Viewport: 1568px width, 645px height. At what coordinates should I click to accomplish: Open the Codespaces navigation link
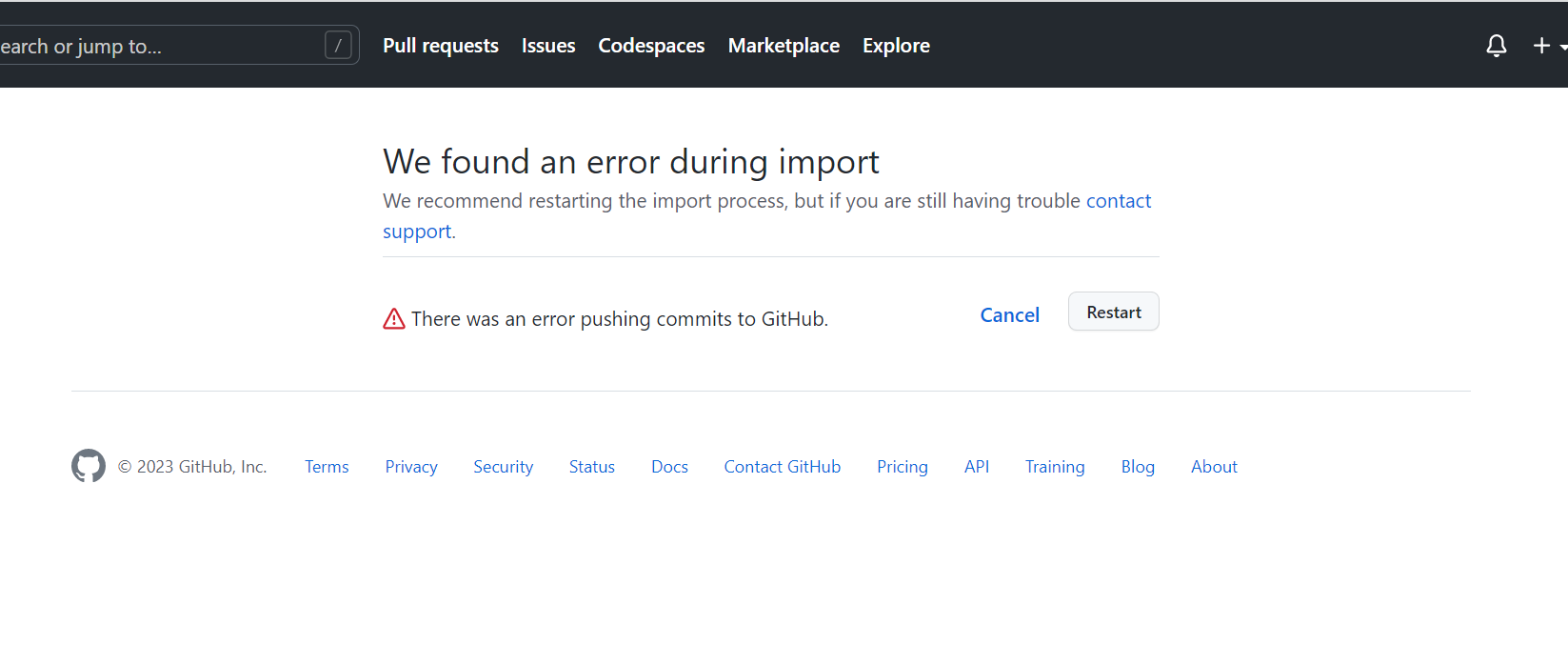coord(651,45)
